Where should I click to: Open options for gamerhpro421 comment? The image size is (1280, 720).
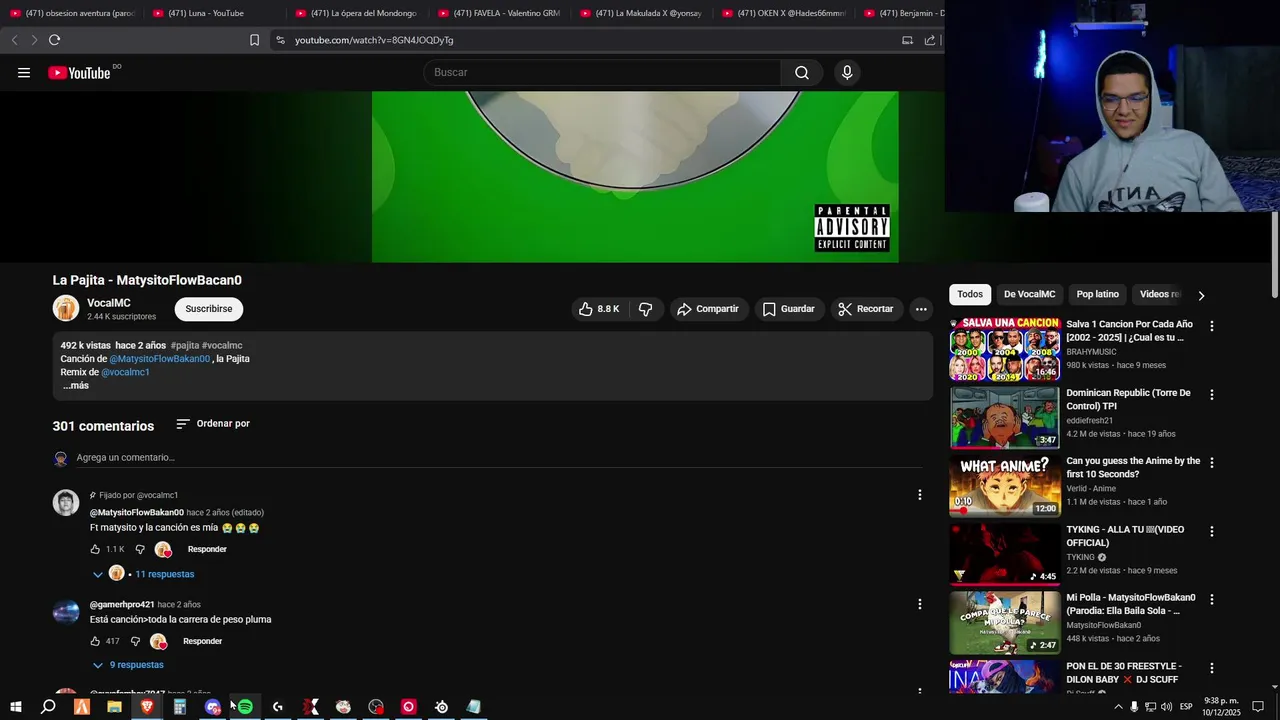(x=920, y=604)
